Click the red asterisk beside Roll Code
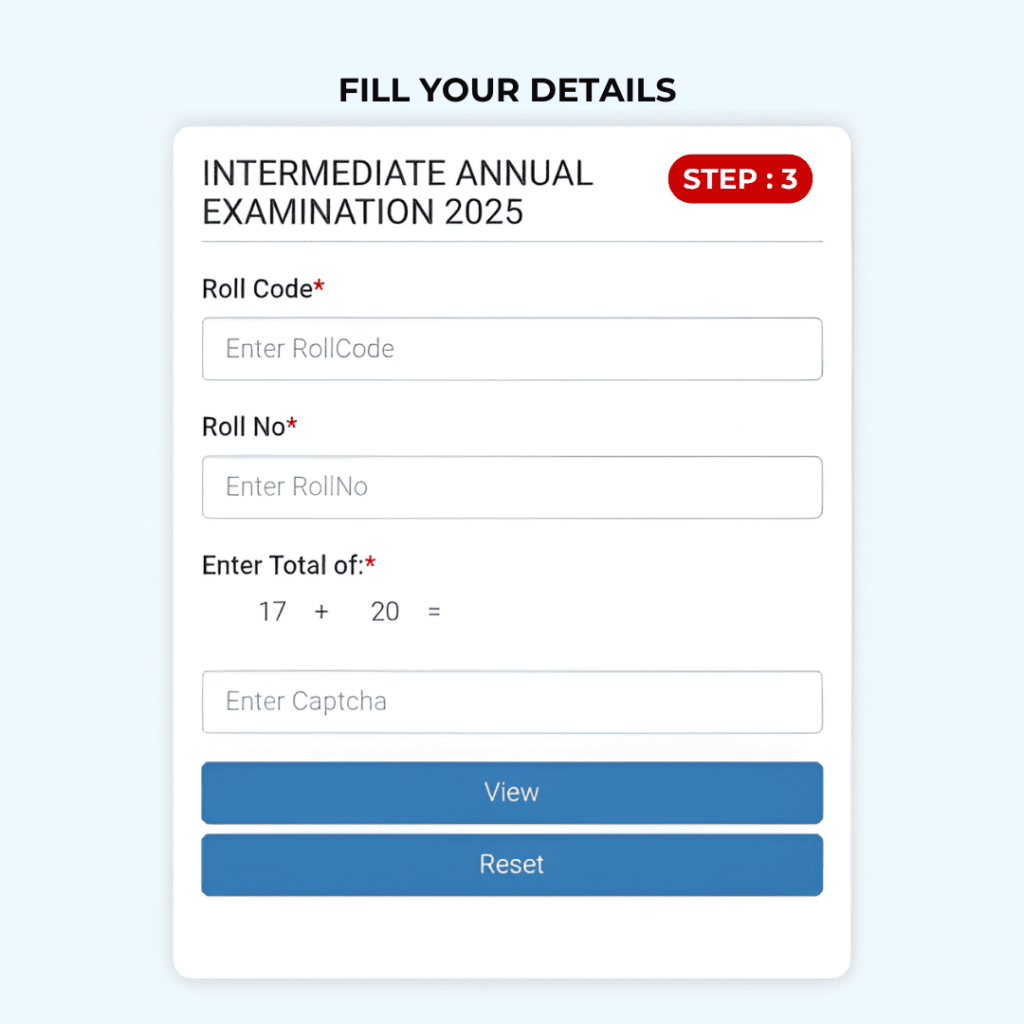The height and width of the screenshot is (1024, 1024). (x=319, y=285)
